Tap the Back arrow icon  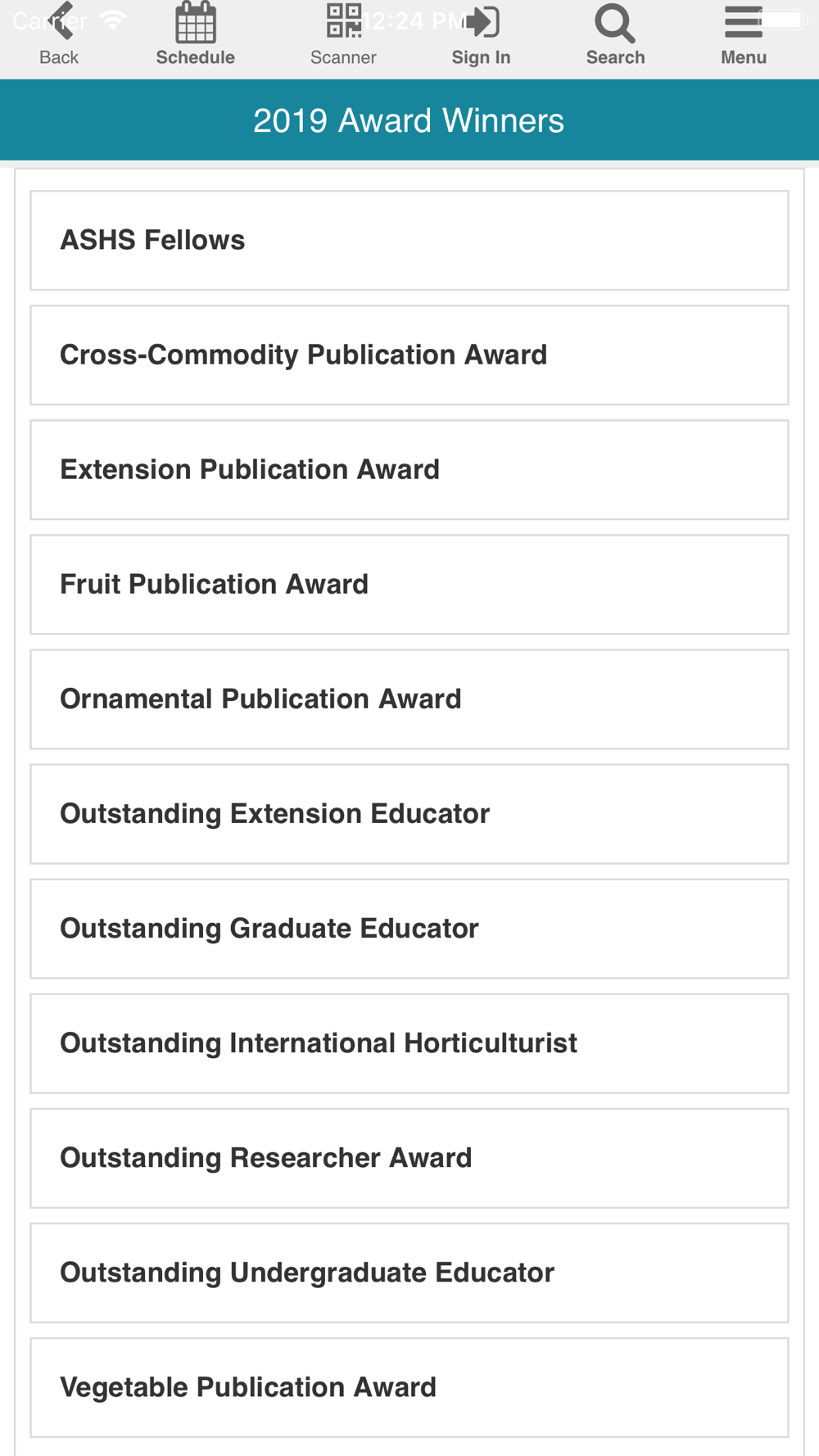(x=61, y=22)
